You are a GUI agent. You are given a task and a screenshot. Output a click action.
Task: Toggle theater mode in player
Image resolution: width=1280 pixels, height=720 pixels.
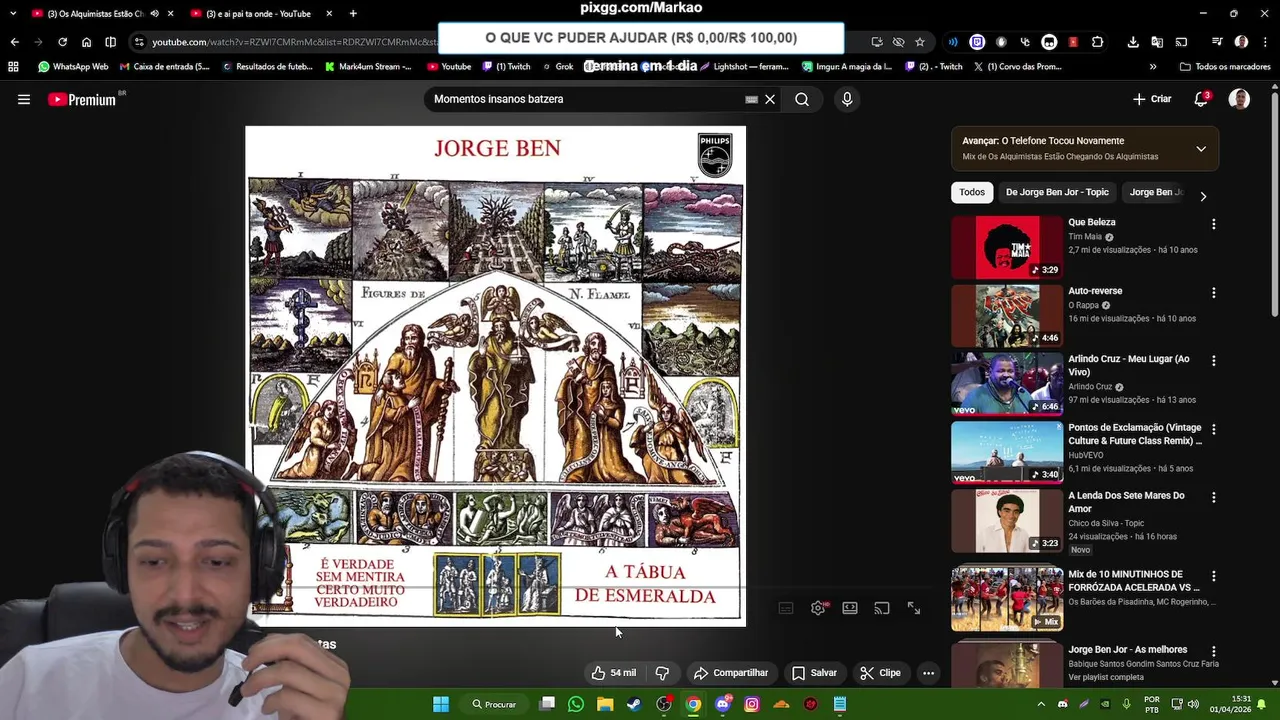pos(850,608)
